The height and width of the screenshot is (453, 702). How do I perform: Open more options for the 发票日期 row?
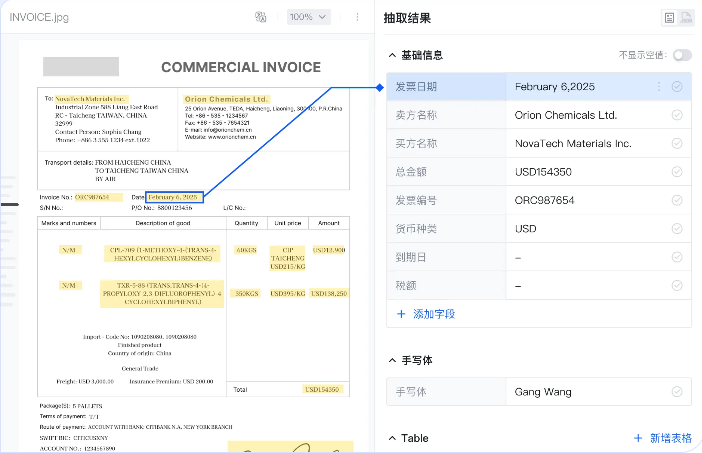pyautogui.click(x=659, y=87)
